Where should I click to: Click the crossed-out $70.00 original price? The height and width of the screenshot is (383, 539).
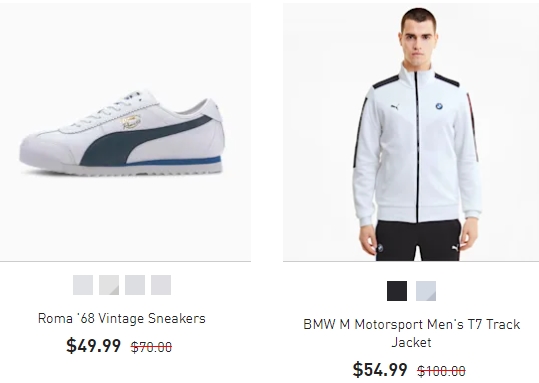point(151,347)
